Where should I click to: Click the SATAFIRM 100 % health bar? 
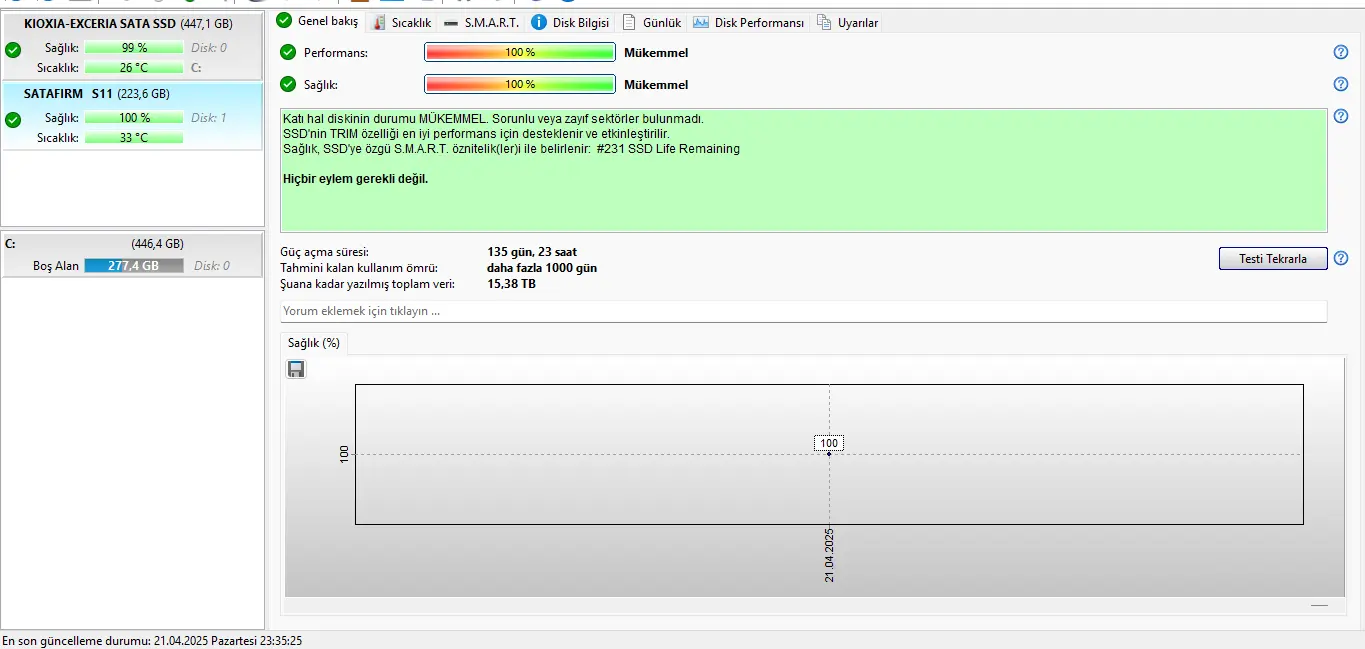[134, 118]
